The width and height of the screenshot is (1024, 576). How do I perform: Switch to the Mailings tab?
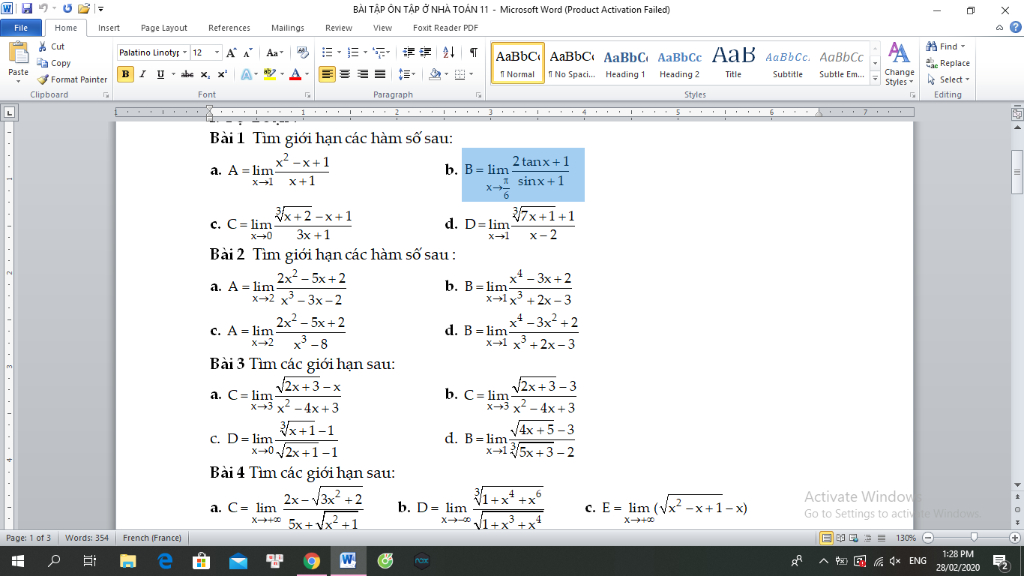click(x=287, y=28)
